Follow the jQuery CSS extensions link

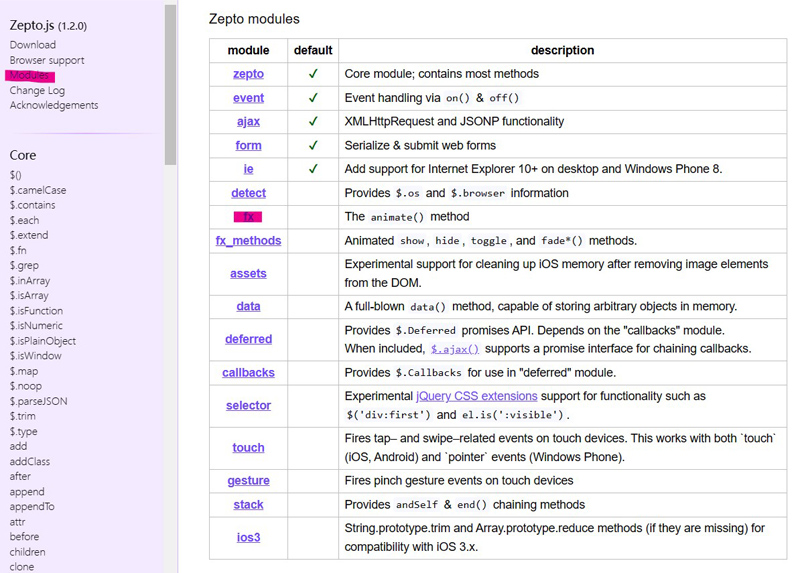(476, 396)
